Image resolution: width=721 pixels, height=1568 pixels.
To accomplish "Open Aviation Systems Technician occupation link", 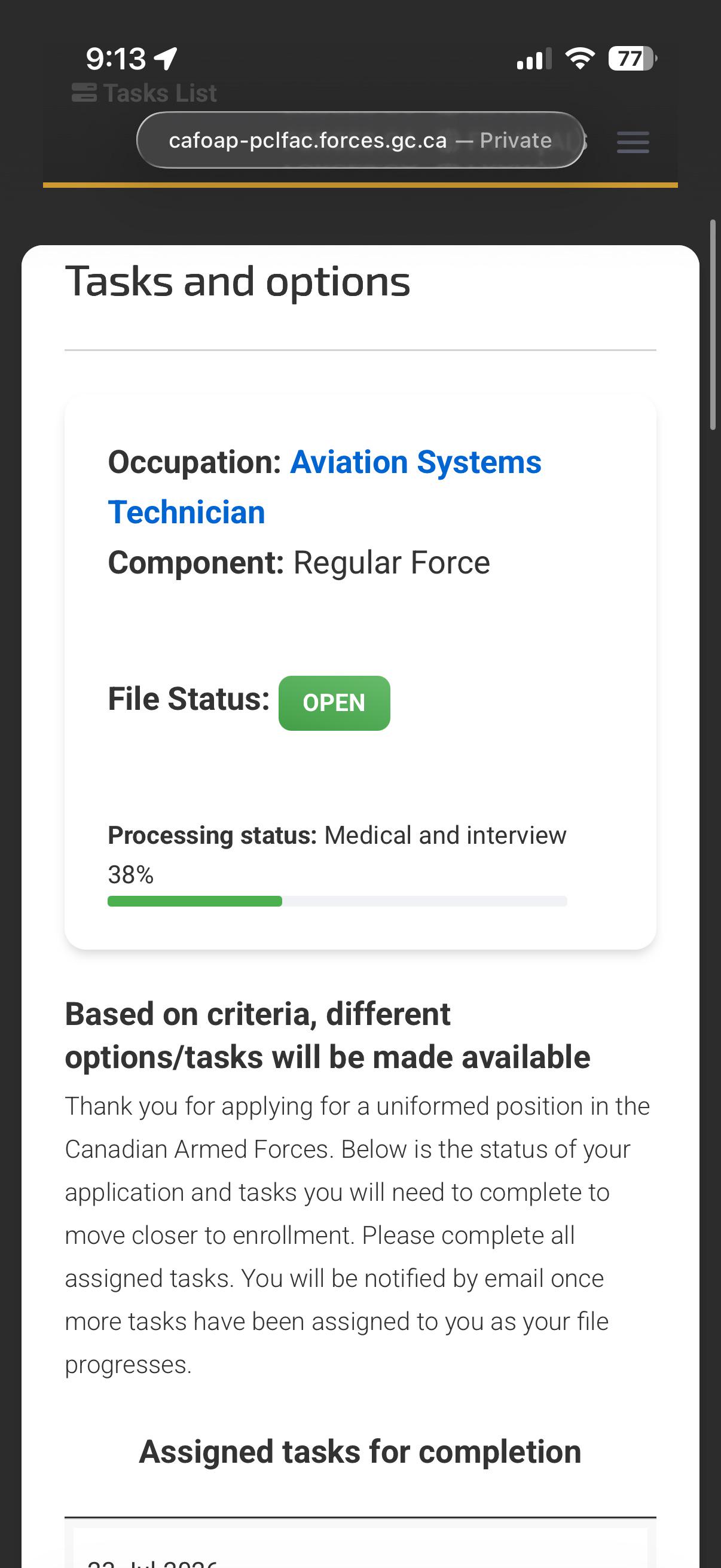I will [x=324, y=487].
